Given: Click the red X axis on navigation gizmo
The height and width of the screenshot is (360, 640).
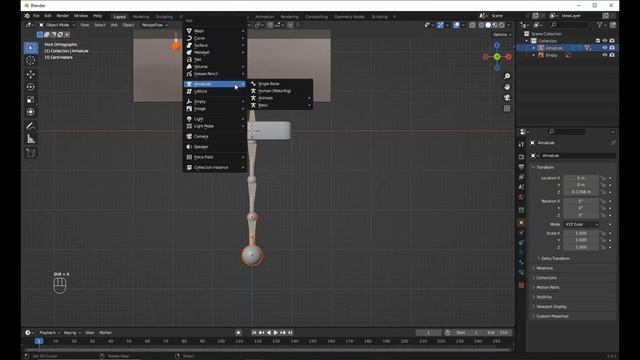Looking at the screenshot, I should [509, 57].
